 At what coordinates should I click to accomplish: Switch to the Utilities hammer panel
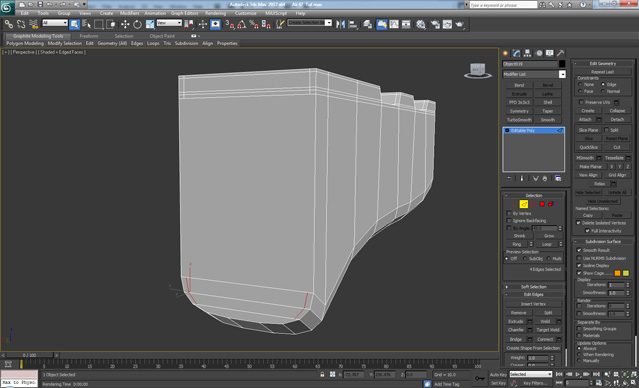[561, 53]
